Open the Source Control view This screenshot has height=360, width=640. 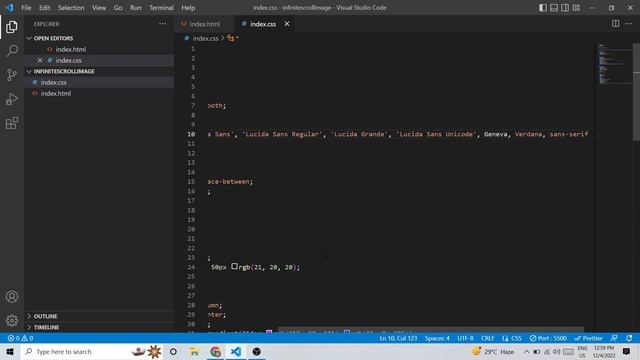click(12, 75)
